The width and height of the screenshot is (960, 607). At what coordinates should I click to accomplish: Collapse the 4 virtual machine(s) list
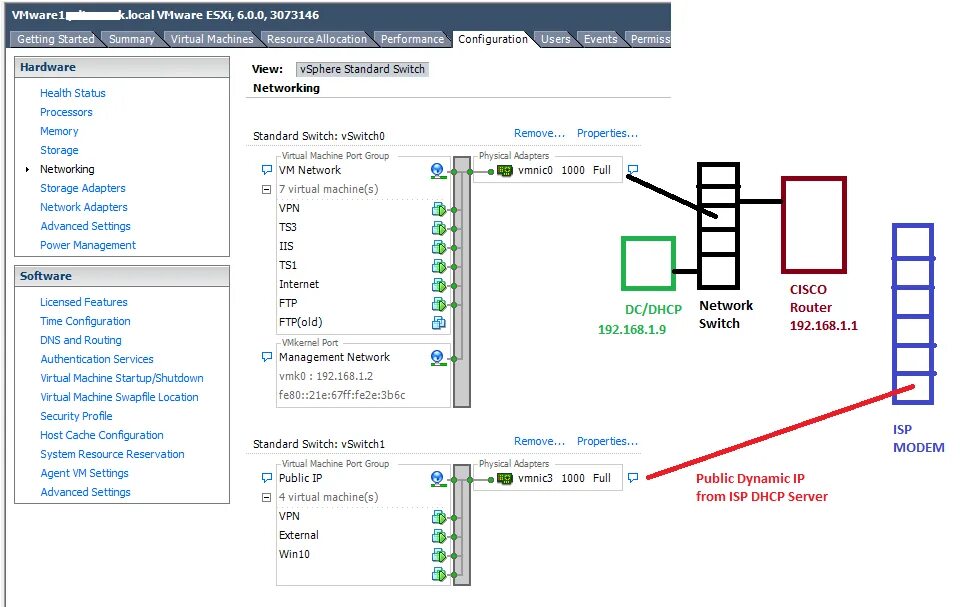266,498
